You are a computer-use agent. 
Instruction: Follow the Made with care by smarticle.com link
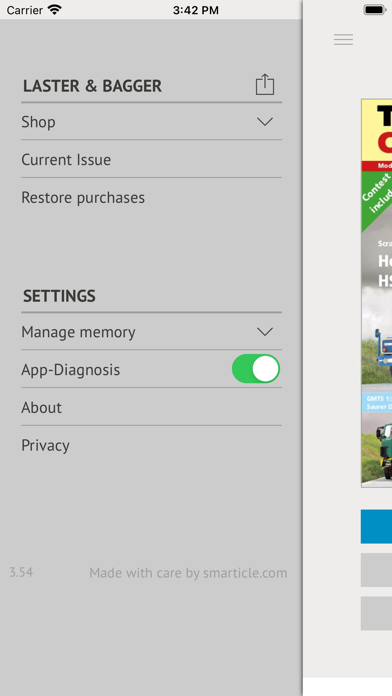[x=188, y=573]
